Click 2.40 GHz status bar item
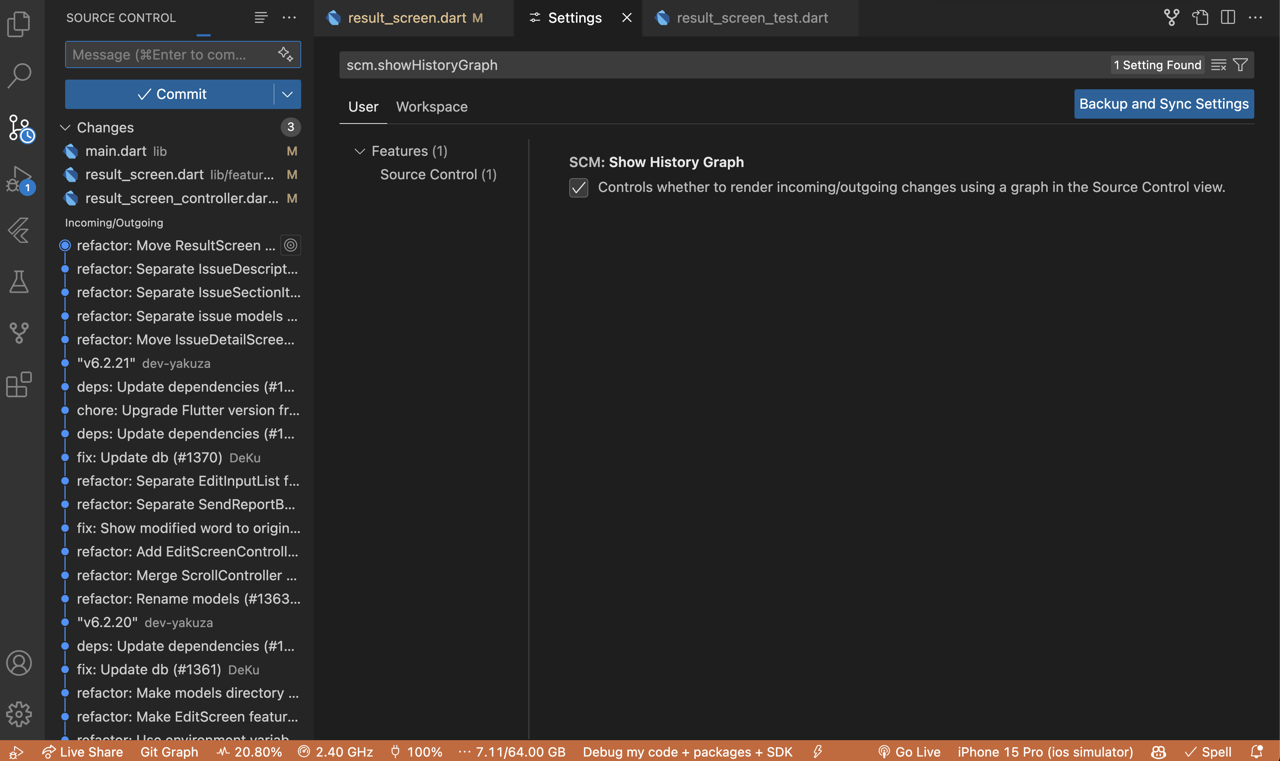1280x761 pixels. (x=335, y=752)
